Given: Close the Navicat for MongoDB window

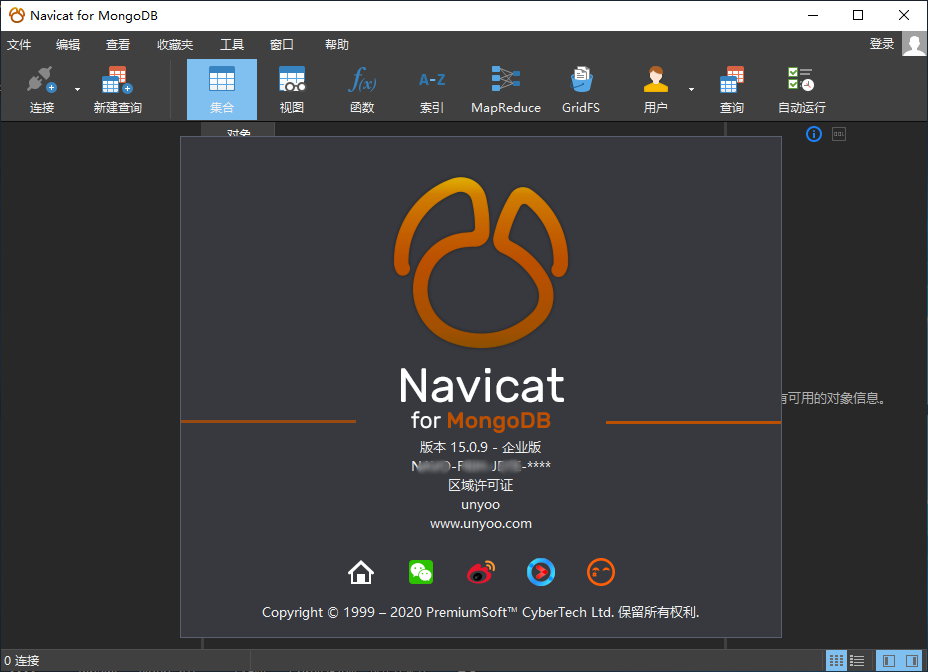Looking at the screenshot, I should 904,15.
